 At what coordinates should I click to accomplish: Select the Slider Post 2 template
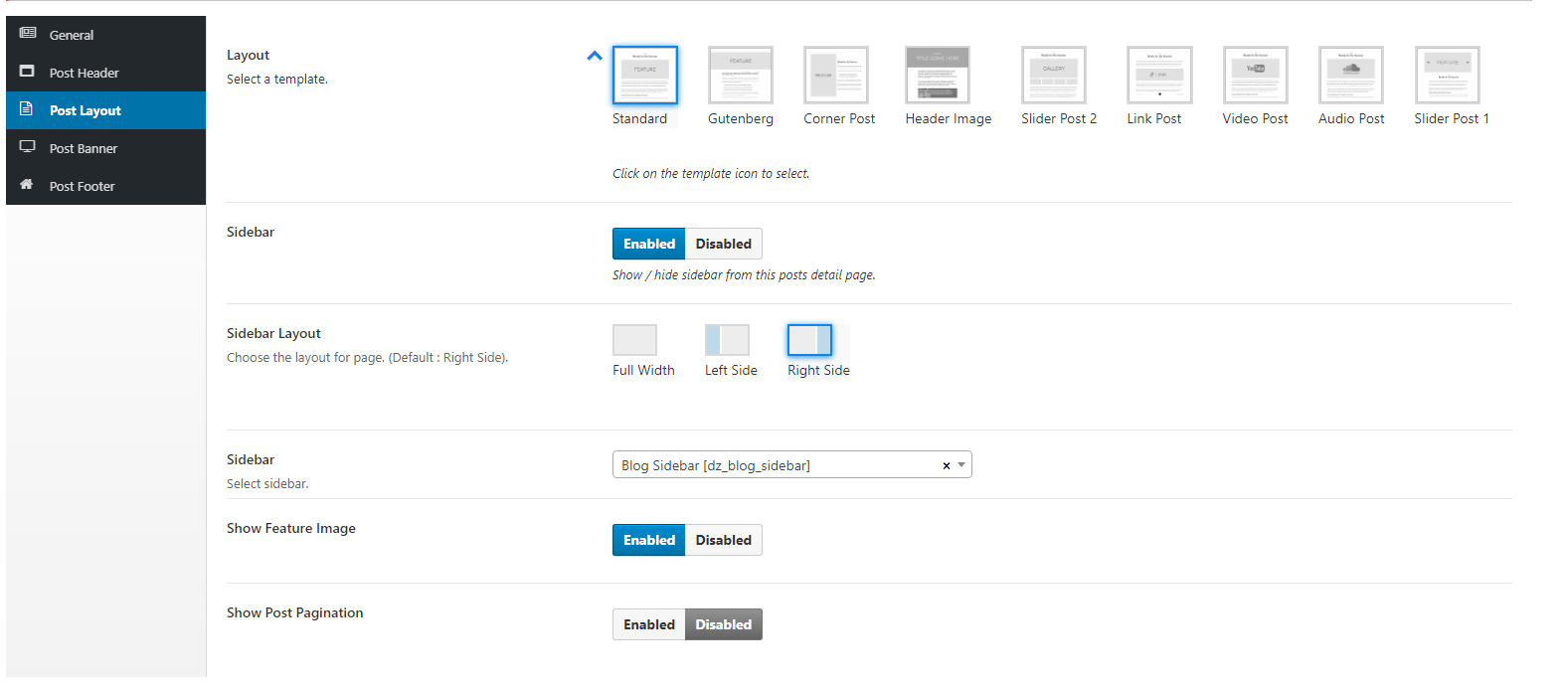coord(1053,76)
